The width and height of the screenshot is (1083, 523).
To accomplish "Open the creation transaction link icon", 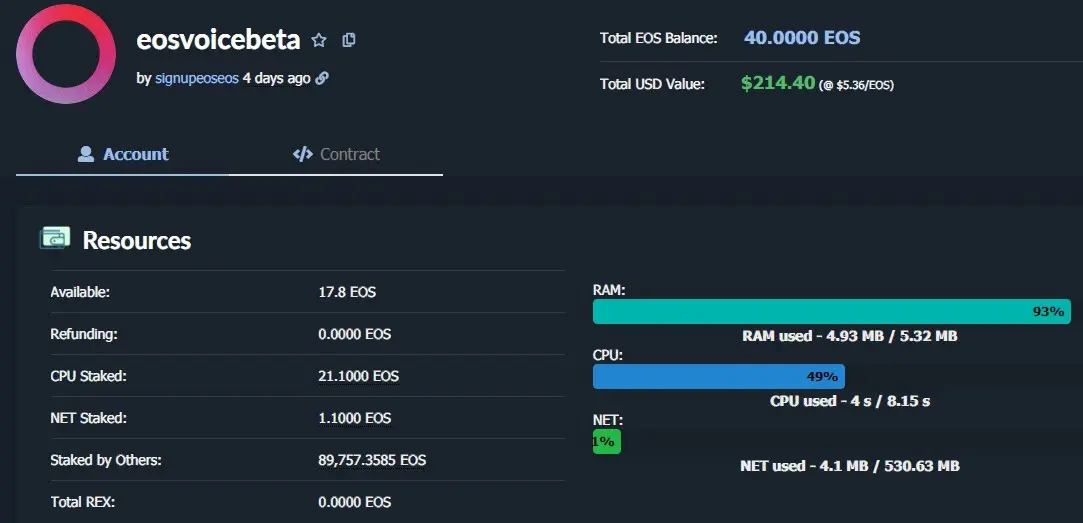I will point(321,78).
